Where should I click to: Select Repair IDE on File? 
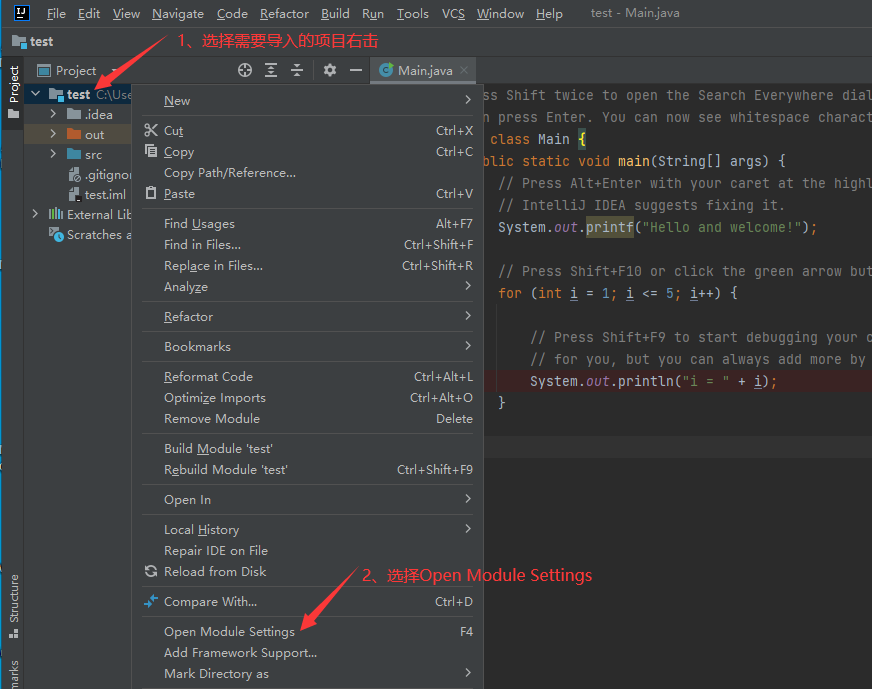tap(308, 551)
